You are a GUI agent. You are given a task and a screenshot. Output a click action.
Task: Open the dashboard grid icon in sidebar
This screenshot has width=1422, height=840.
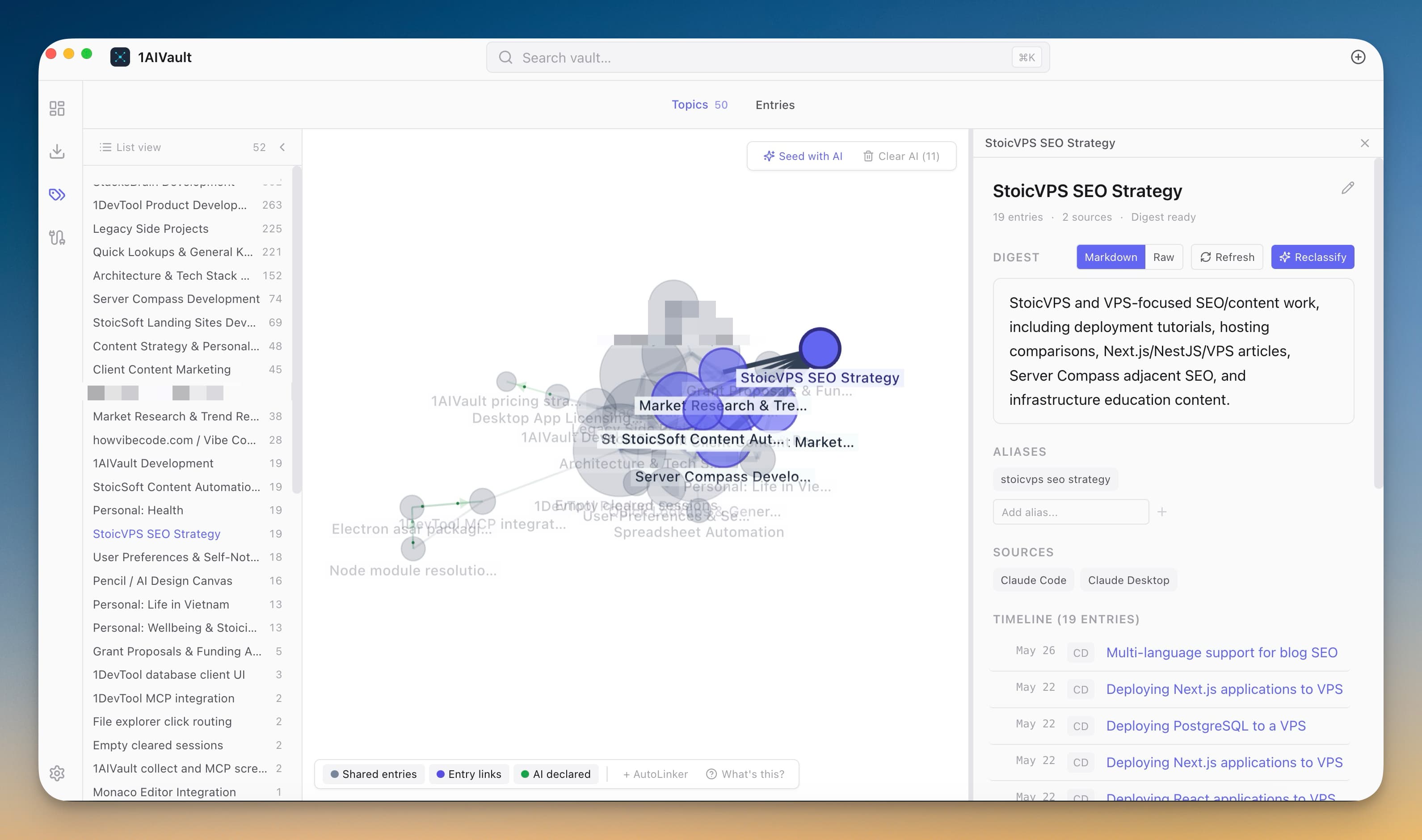point(57,108)
